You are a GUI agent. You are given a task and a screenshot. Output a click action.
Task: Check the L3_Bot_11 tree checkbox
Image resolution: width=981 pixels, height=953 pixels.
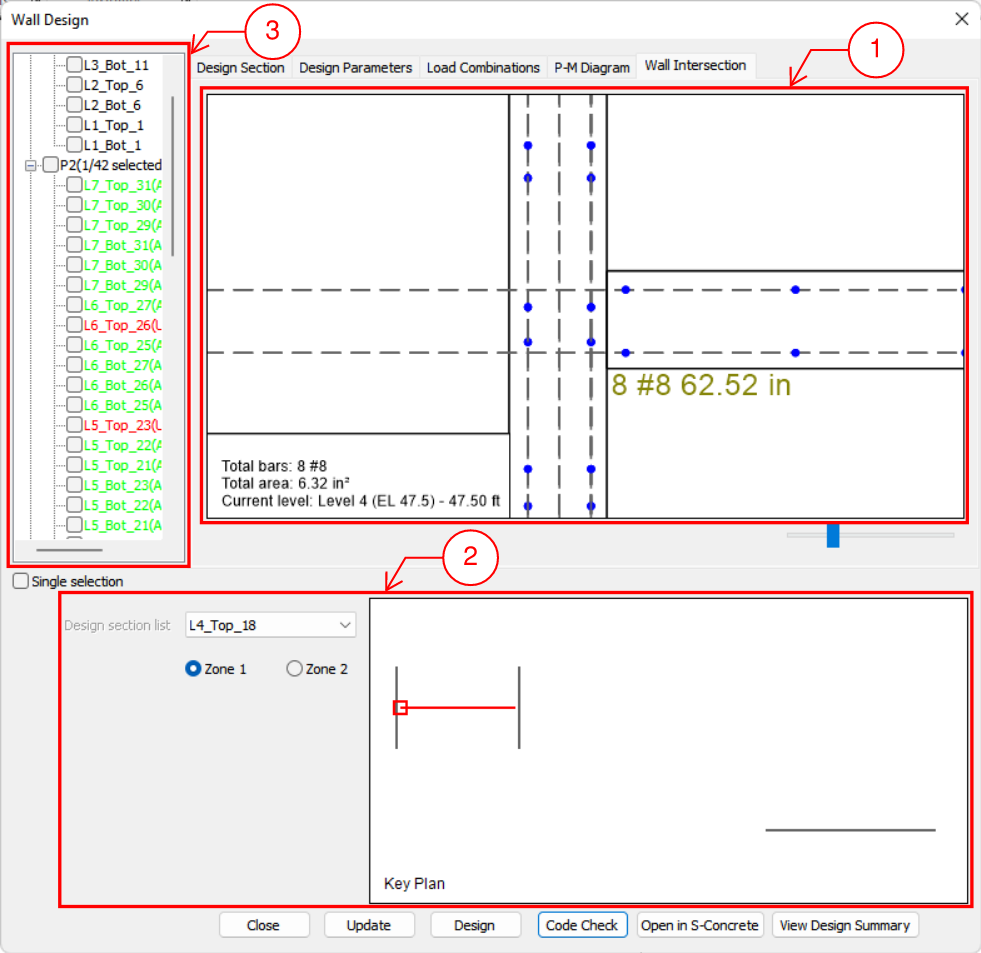74,65
